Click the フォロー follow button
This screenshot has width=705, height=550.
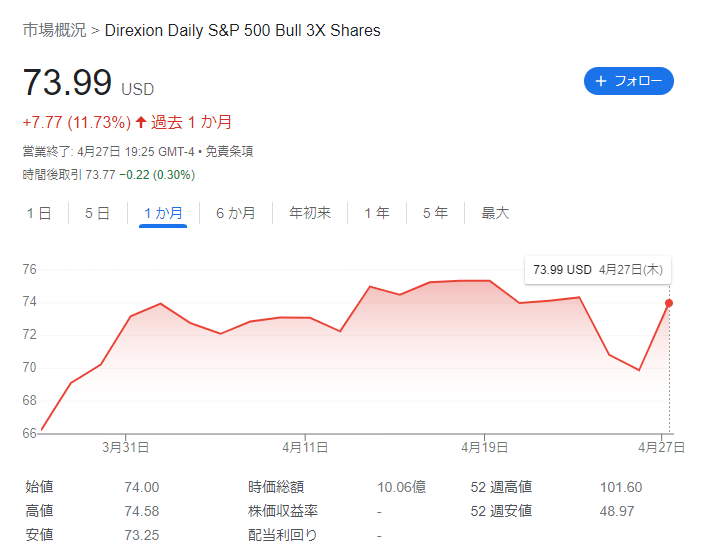coord(628,81)
